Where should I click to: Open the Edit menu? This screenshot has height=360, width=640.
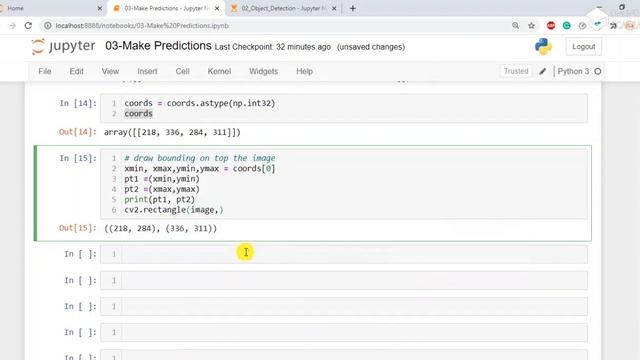coord(76,71)
